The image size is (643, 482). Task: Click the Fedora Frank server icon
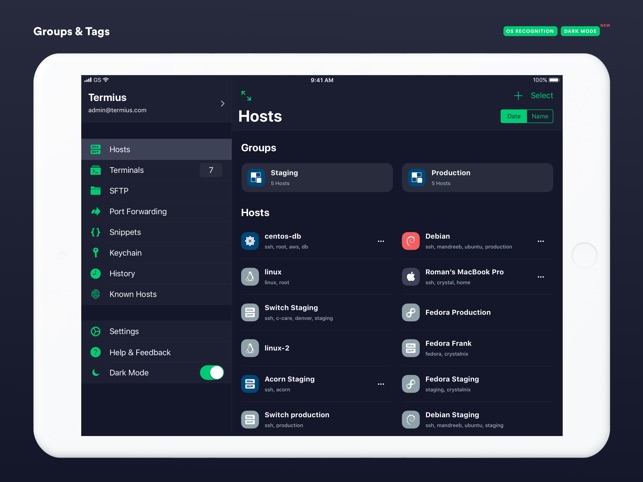410,348
